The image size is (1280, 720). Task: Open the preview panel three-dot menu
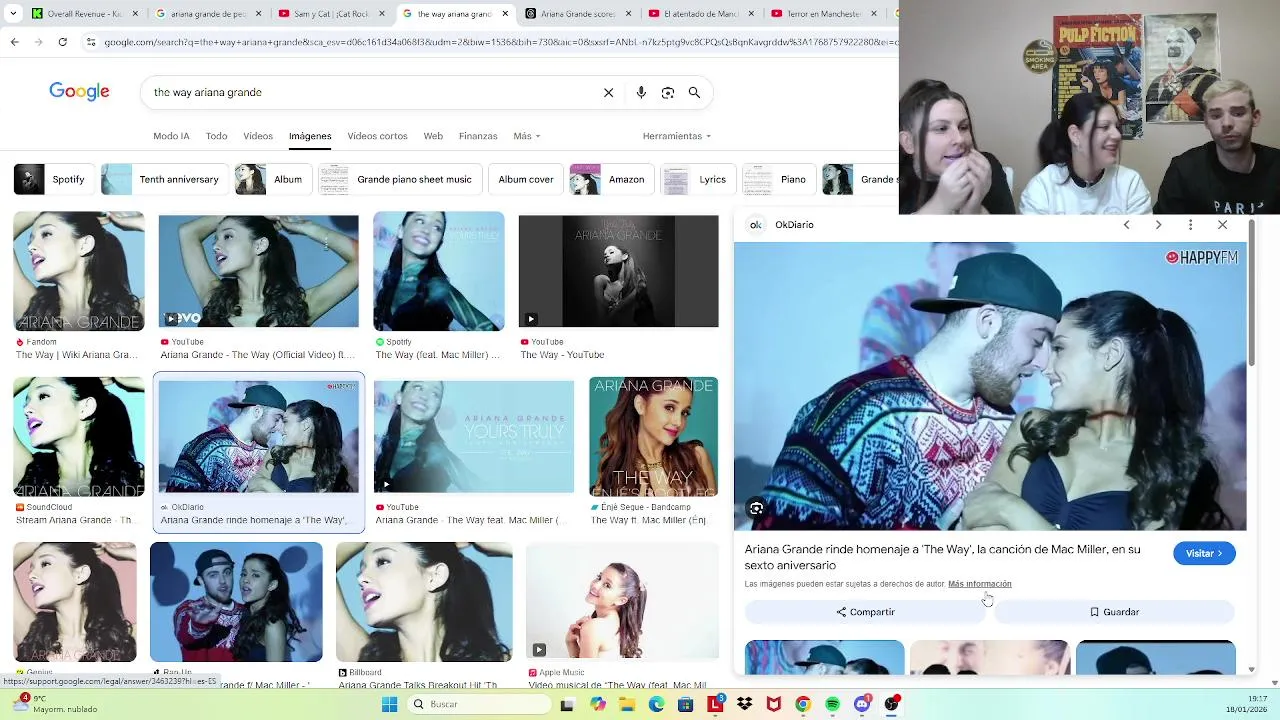[1190, 225]
